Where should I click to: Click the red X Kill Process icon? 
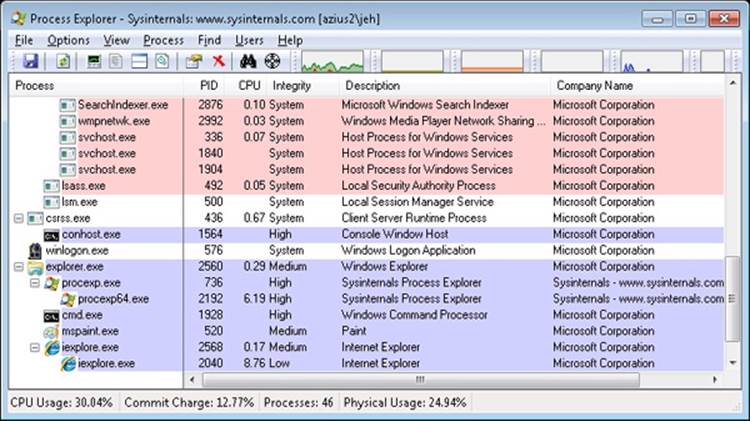click(x=219, y=61)
